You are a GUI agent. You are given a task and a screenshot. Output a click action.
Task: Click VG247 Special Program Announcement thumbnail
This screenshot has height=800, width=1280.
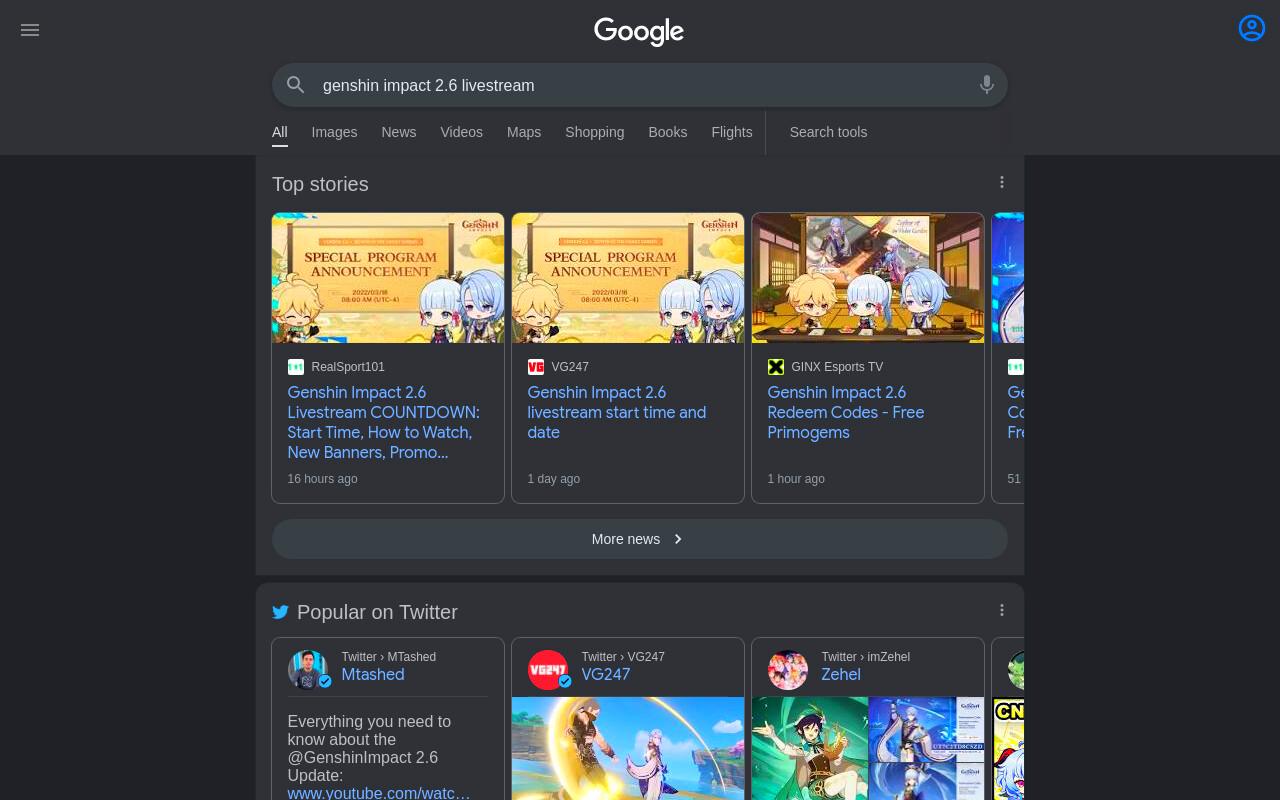coord(628,278)
